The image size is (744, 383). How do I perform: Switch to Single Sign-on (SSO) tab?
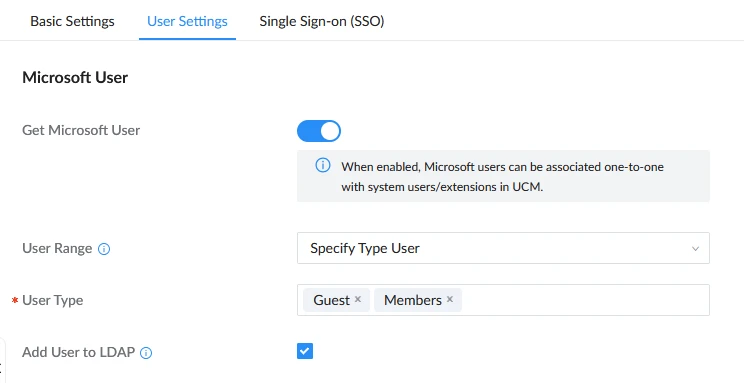coord(322,21)
